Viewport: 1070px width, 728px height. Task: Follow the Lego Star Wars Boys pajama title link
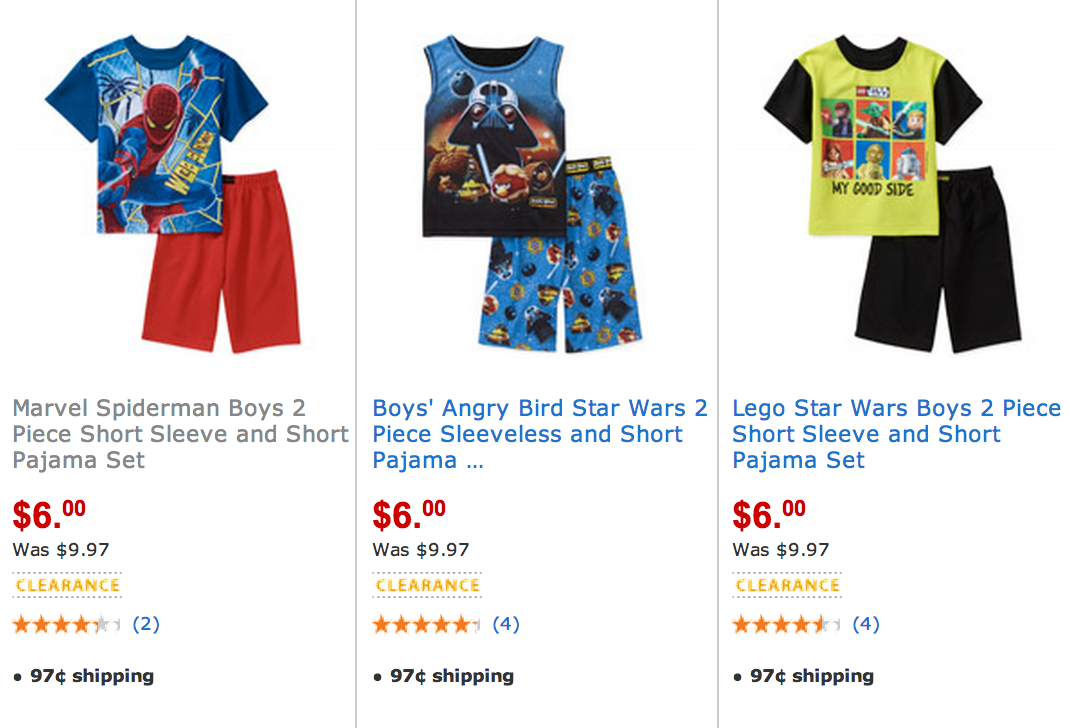896,434
